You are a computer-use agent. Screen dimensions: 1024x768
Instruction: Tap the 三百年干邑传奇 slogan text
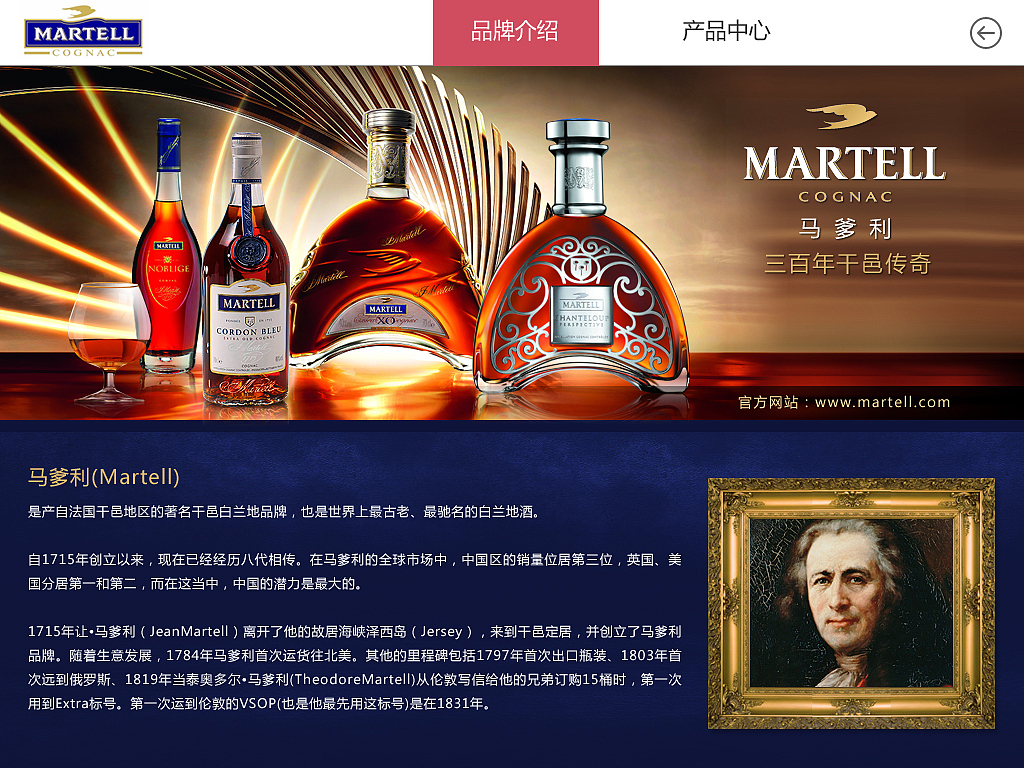tap(847, 264)
